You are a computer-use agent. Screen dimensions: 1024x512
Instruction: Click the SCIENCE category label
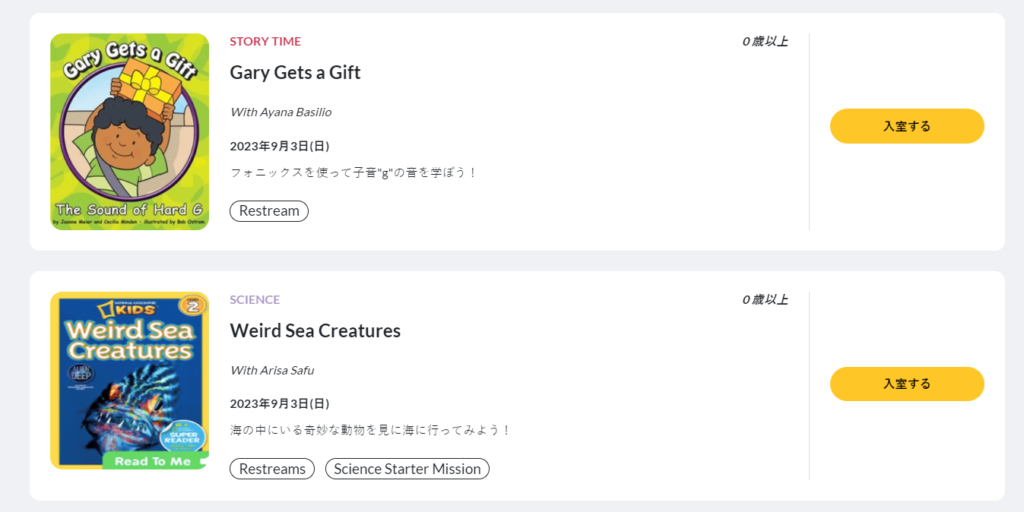[255, 300]
